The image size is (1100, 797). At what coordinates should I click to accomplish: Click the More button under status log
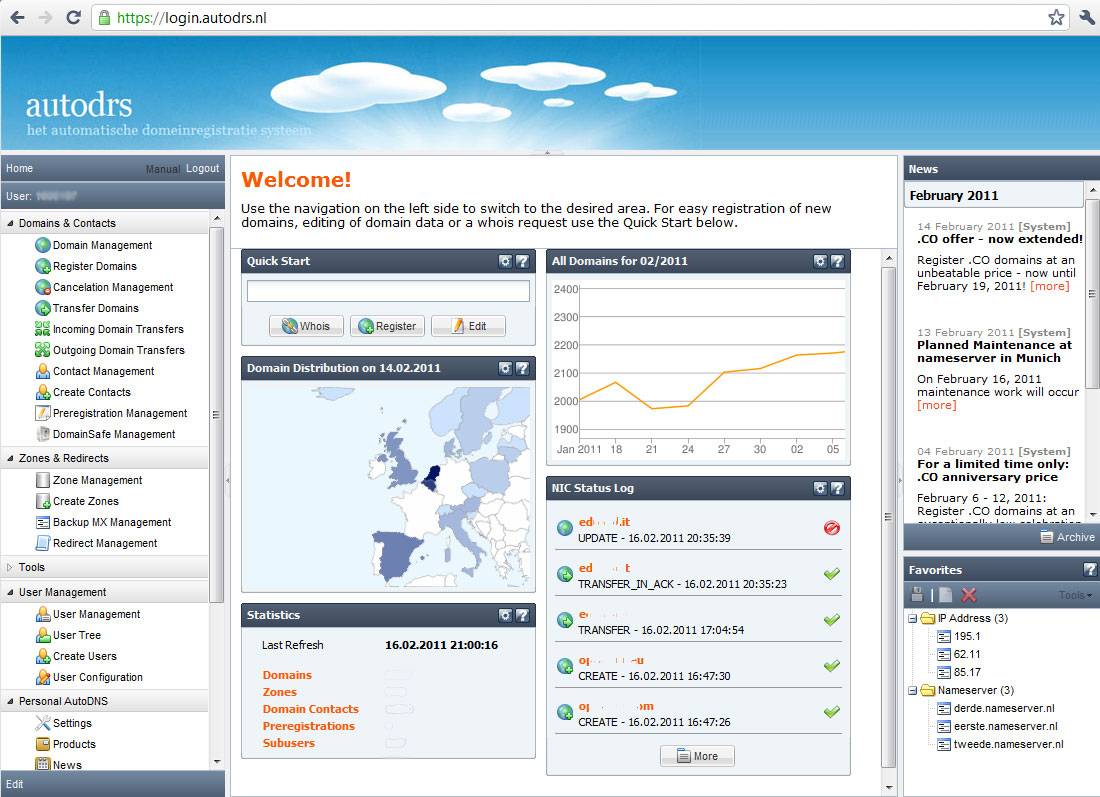pos(697,756)
